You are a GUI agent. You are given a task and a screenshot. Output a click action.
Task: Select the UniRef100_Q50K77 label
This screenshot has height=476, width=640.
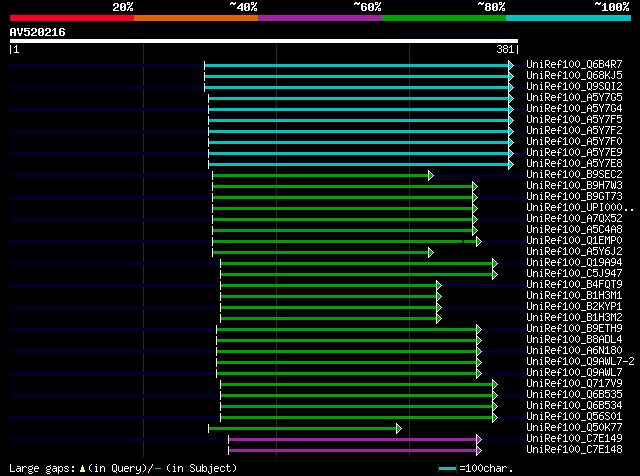tap(574, 428)
